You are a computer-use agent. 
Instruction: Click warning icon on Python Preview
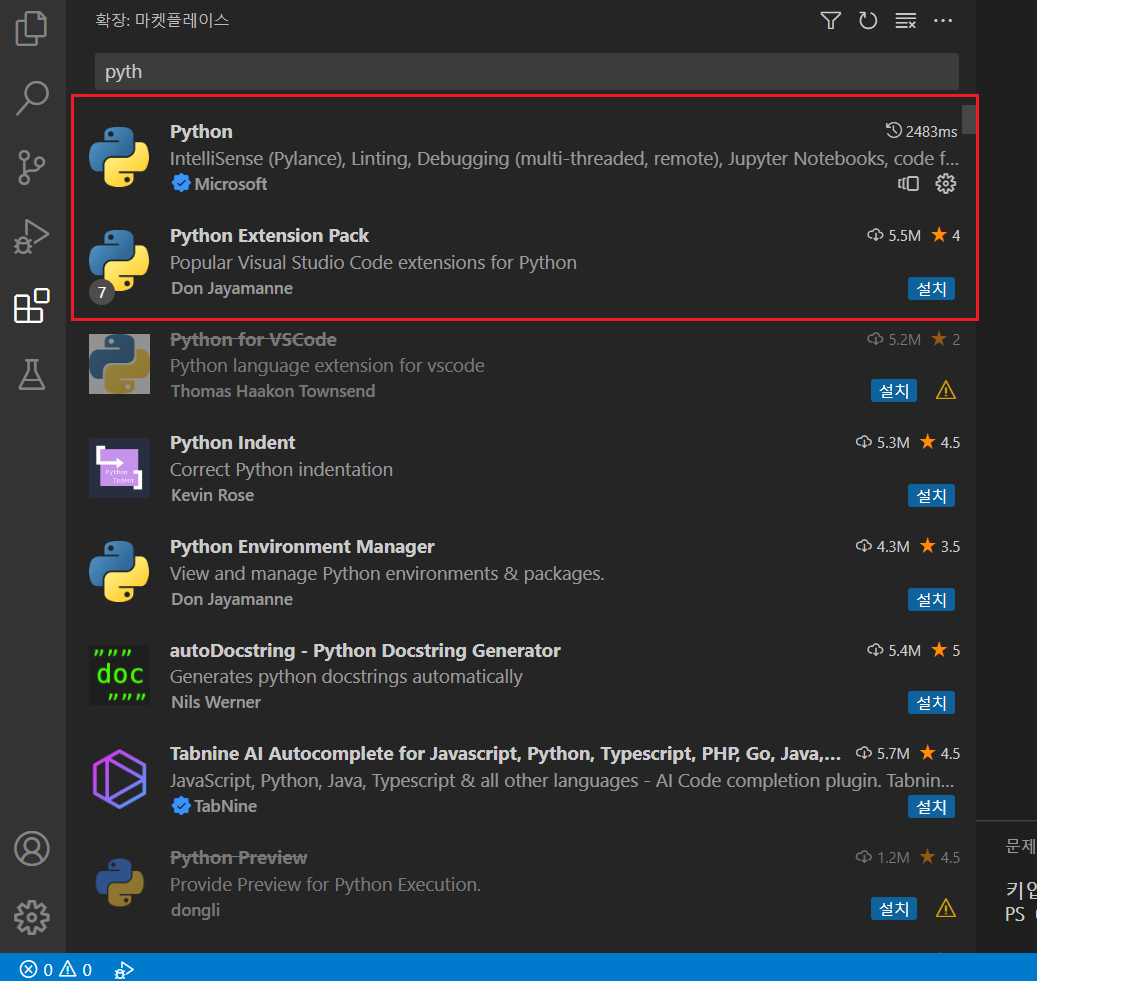coord(945,909)
